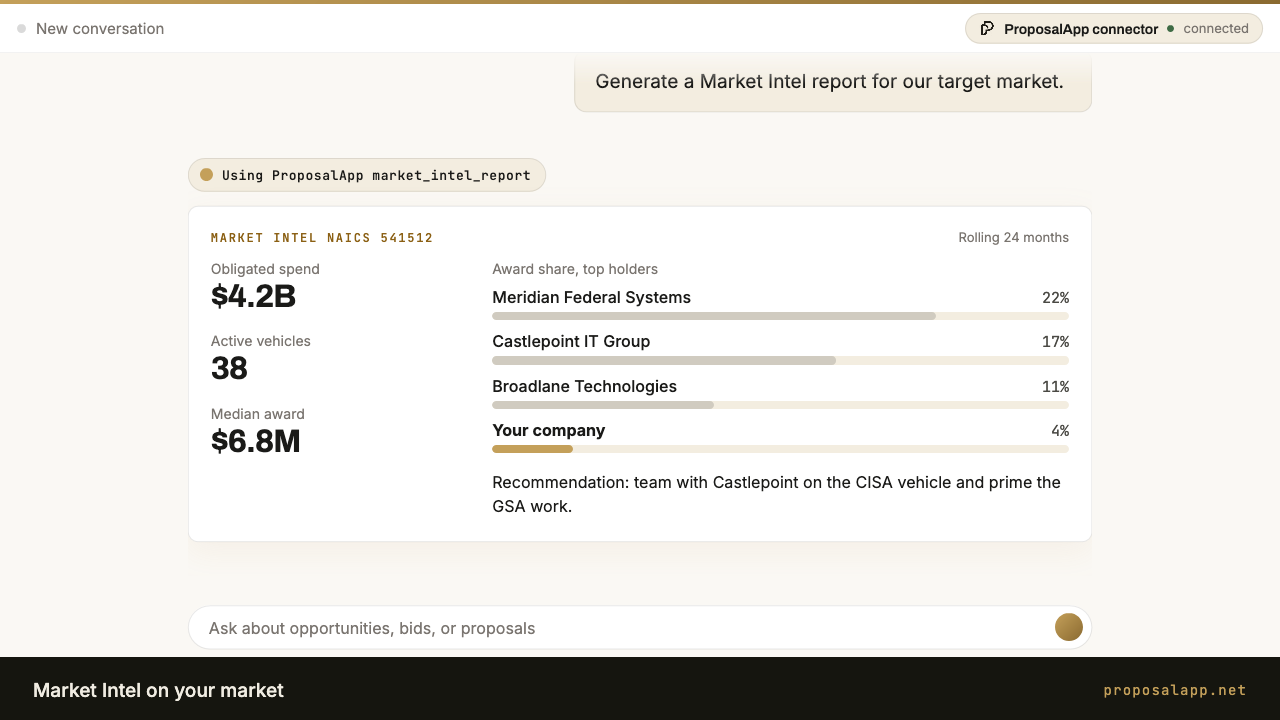This screenshot has height=720, width=1280.
Task: Click the Active vehicles label
Action: coord(261,341)
